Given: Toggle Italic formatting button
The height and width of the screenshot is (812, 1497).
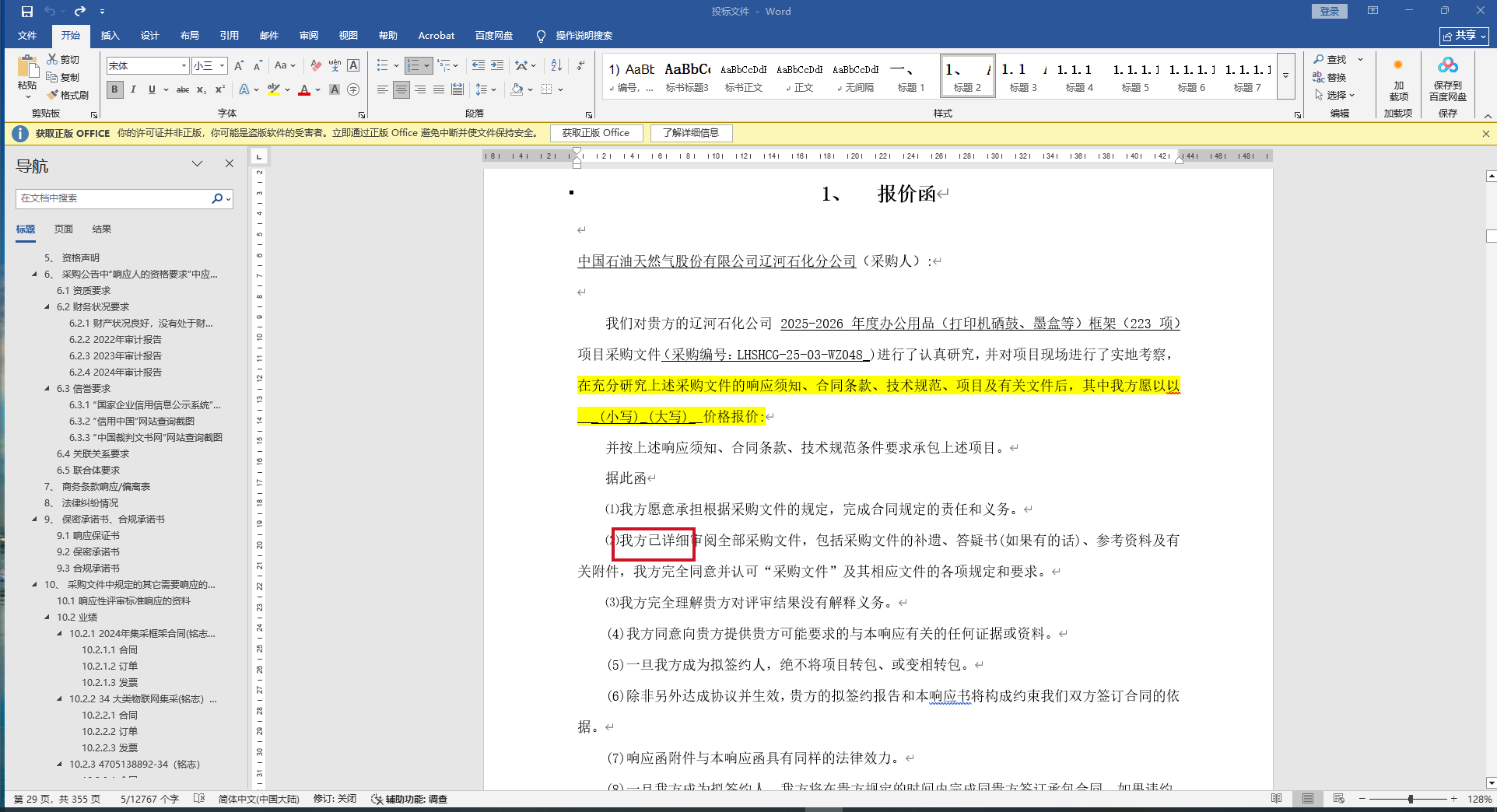Looking at the screenshot, I should pos(133,89).
